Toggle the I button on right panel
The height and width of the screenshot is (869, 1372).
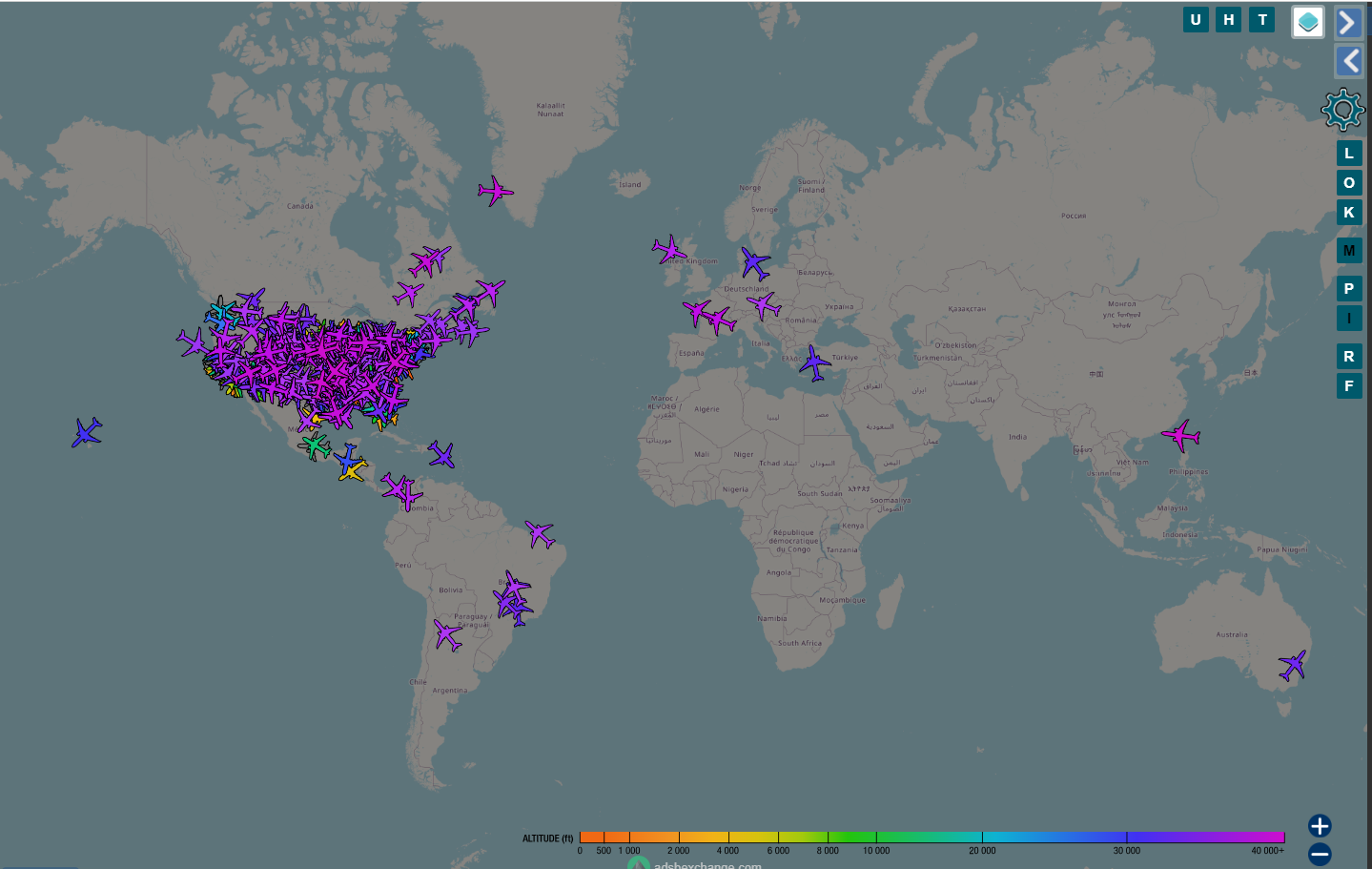(1348, 319)
